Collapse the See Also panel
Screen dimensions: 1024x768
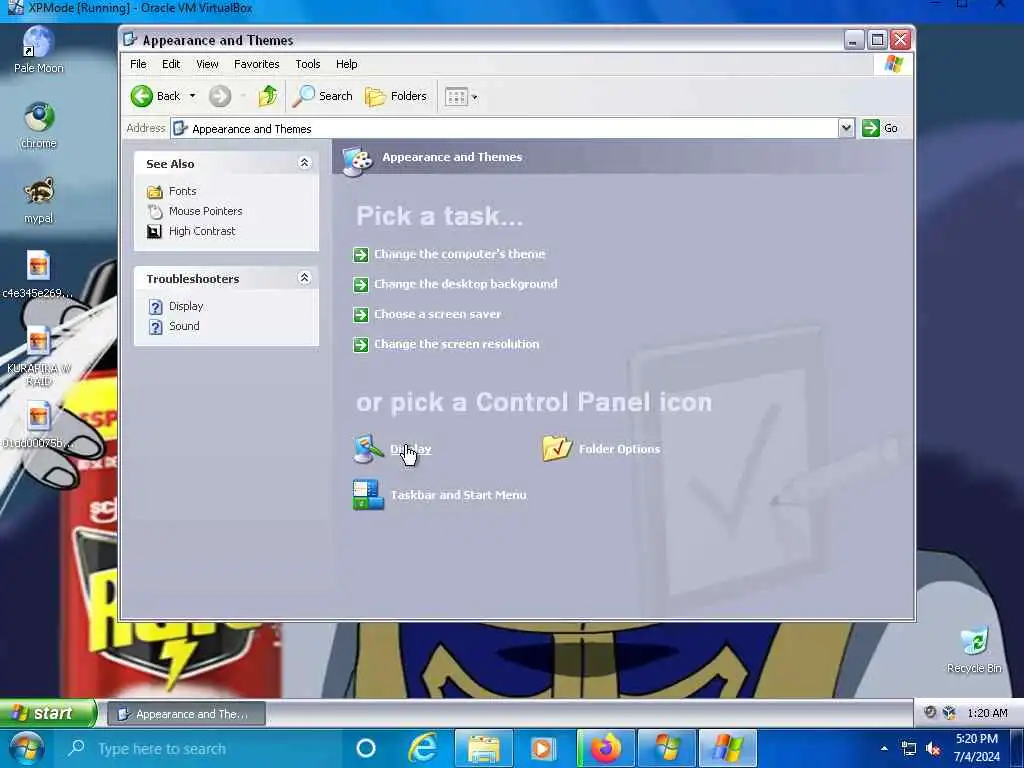click(x=304, y=163)
